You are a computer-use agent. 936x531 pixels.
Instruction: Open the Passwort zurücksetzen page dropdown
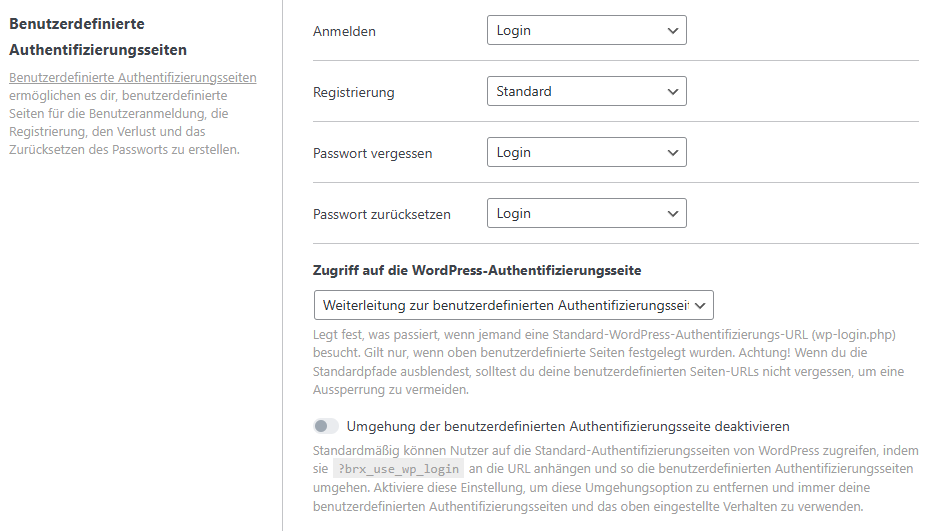pos(575,214)
